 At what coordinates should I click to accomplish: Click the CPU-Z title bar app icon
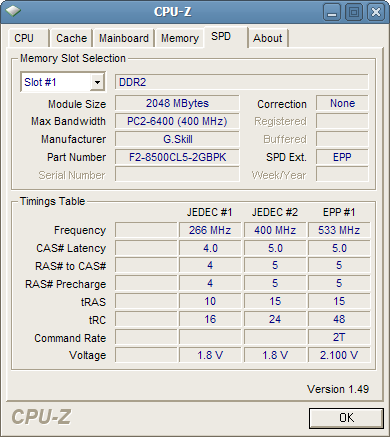point(13,11)
